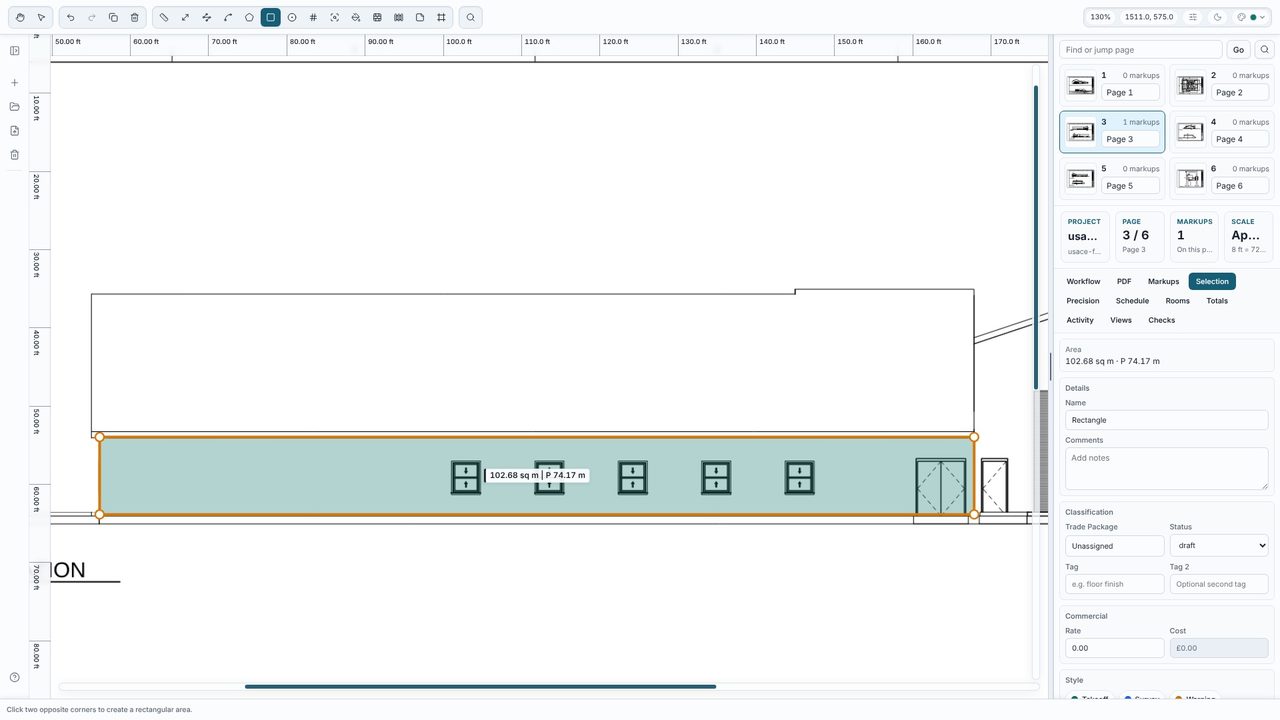This screenshot has width=1280, height=720.
Task: Click the search icon beside Go
Action: [x=1265, y=50]
